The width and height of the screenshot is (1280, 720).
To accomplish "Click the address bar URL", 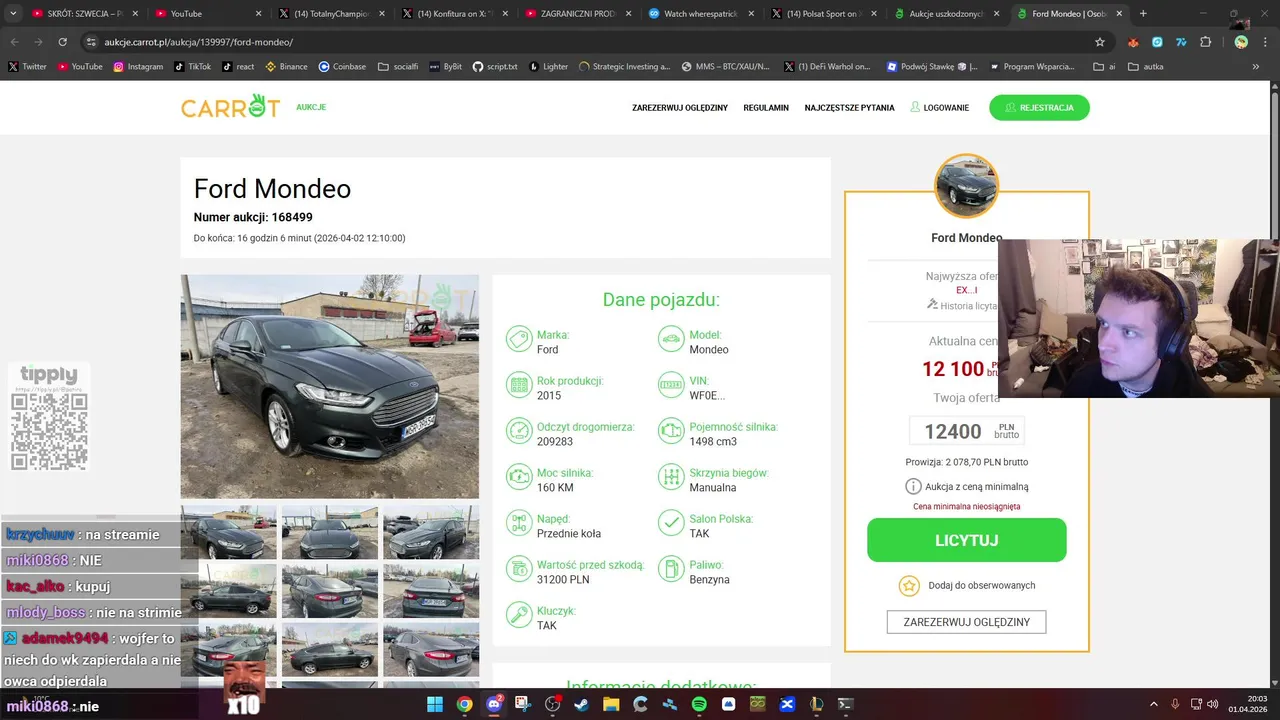I will pyautogui.click(x=198, y=42).
